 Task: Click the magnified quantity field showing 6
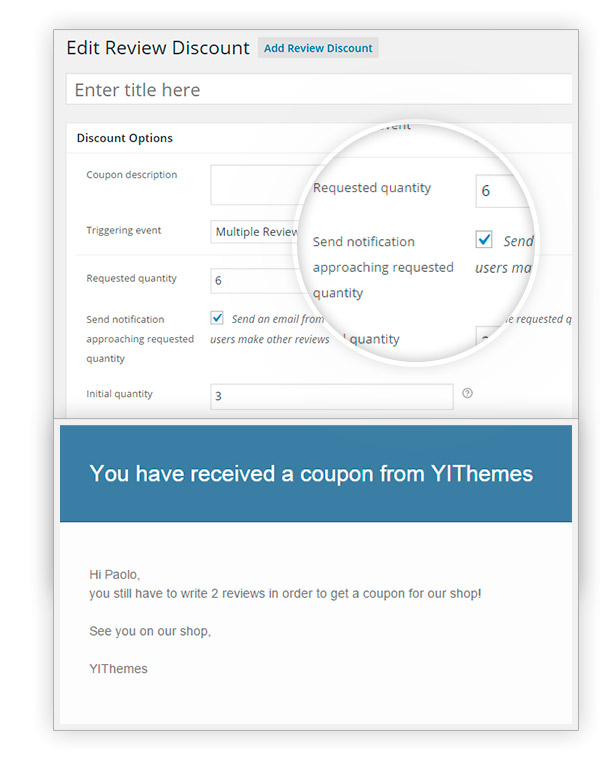502,191
